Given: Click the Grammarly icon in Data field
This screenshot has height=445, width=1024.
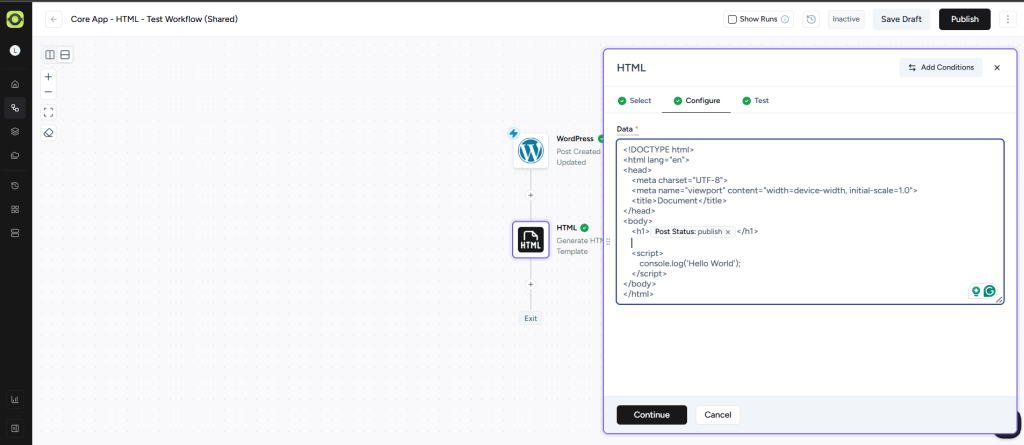Looking at the screenshot, I should [x=990, y=292].
